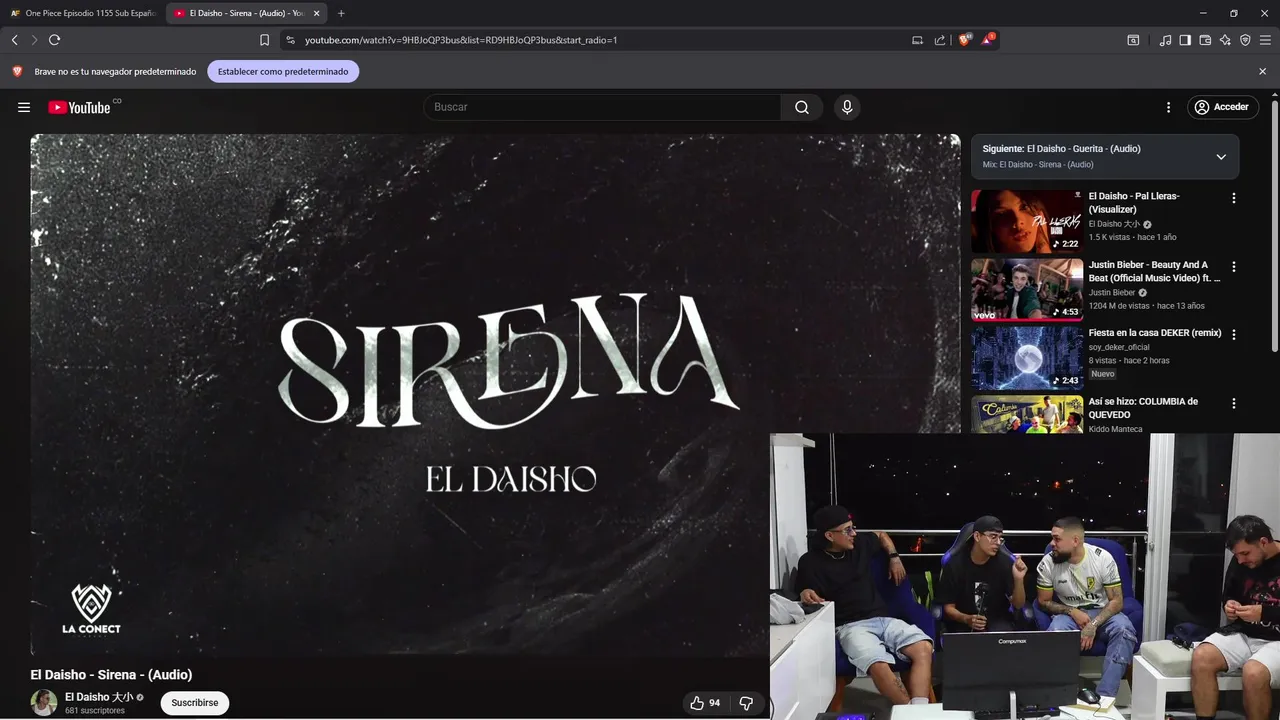The height and width of the screenshot is (720, 1280).
Task: Click video title "El Daisho - Sirena - (Audio)"
Action: point(111,675)
